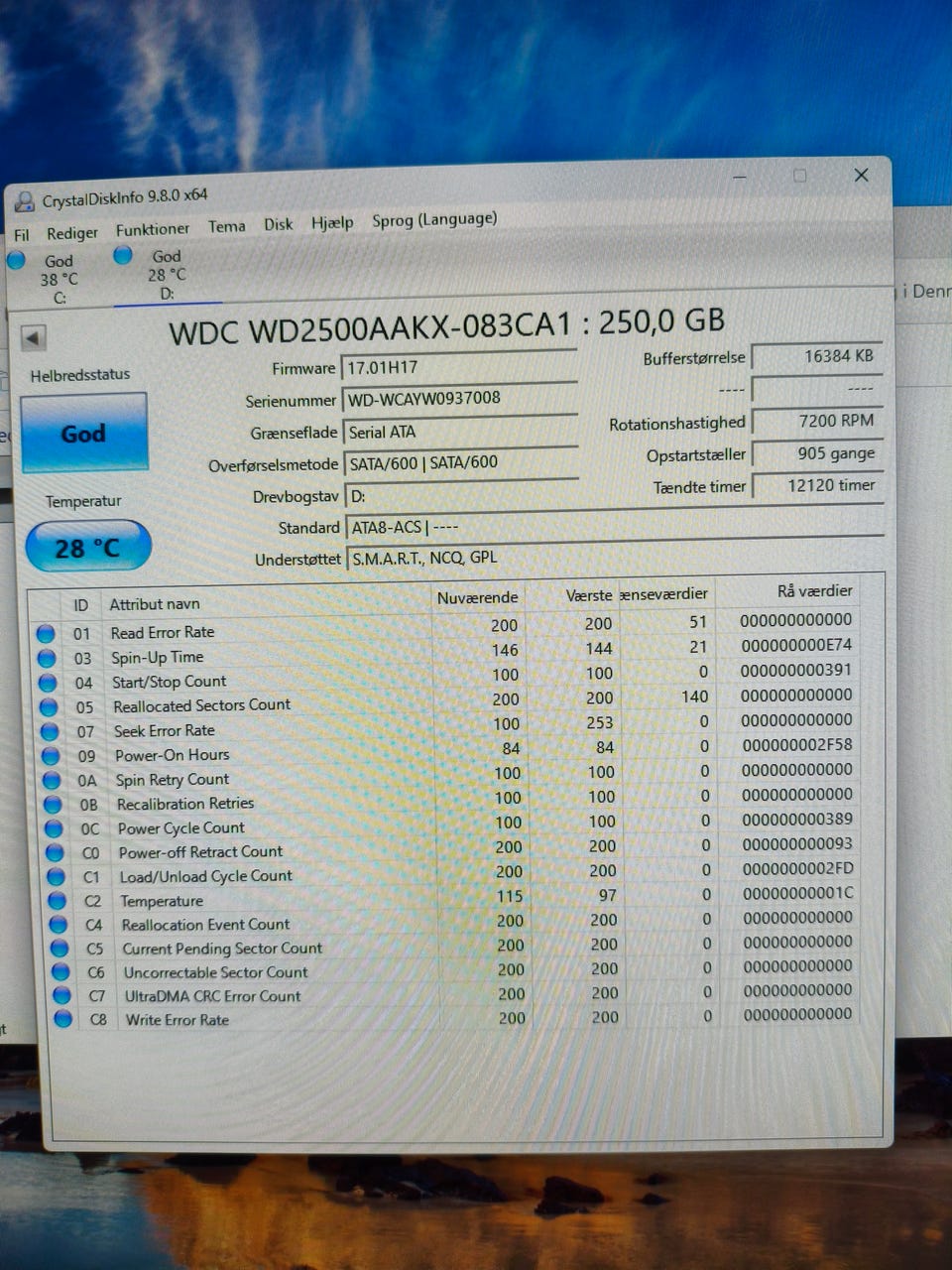Image resolution: width=952 pixels, height=1270 pixels.
Task: Click the status icon for Current Pending Sector Count
Action: pyautogui.click(x=59, y=949)
